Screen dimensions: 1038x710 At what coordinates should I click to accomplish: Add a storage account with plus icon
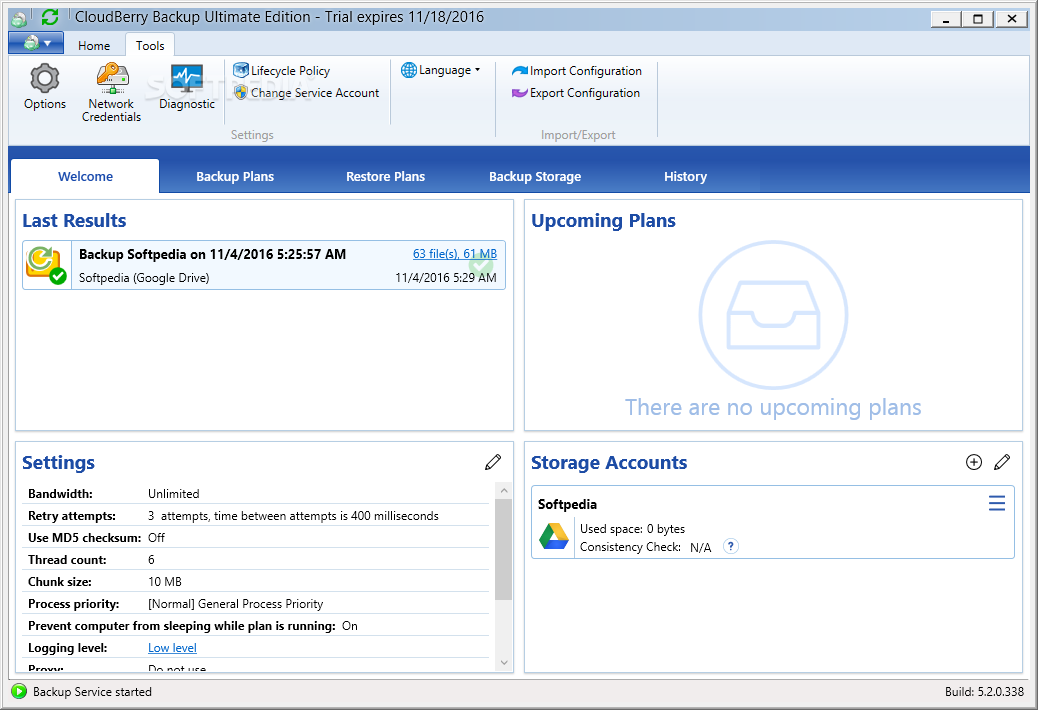[974, 462]
